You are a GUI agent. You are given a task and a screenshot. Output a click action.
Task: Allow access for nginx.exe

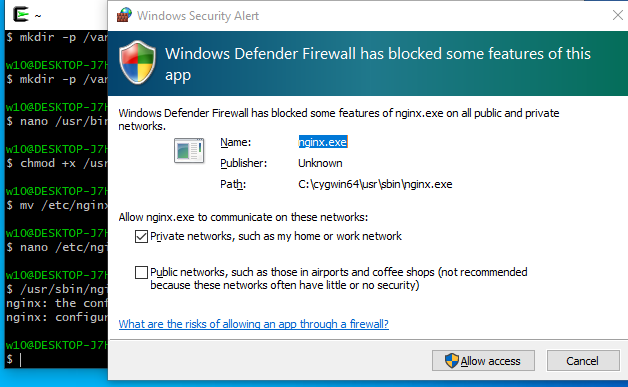(483, 361)
